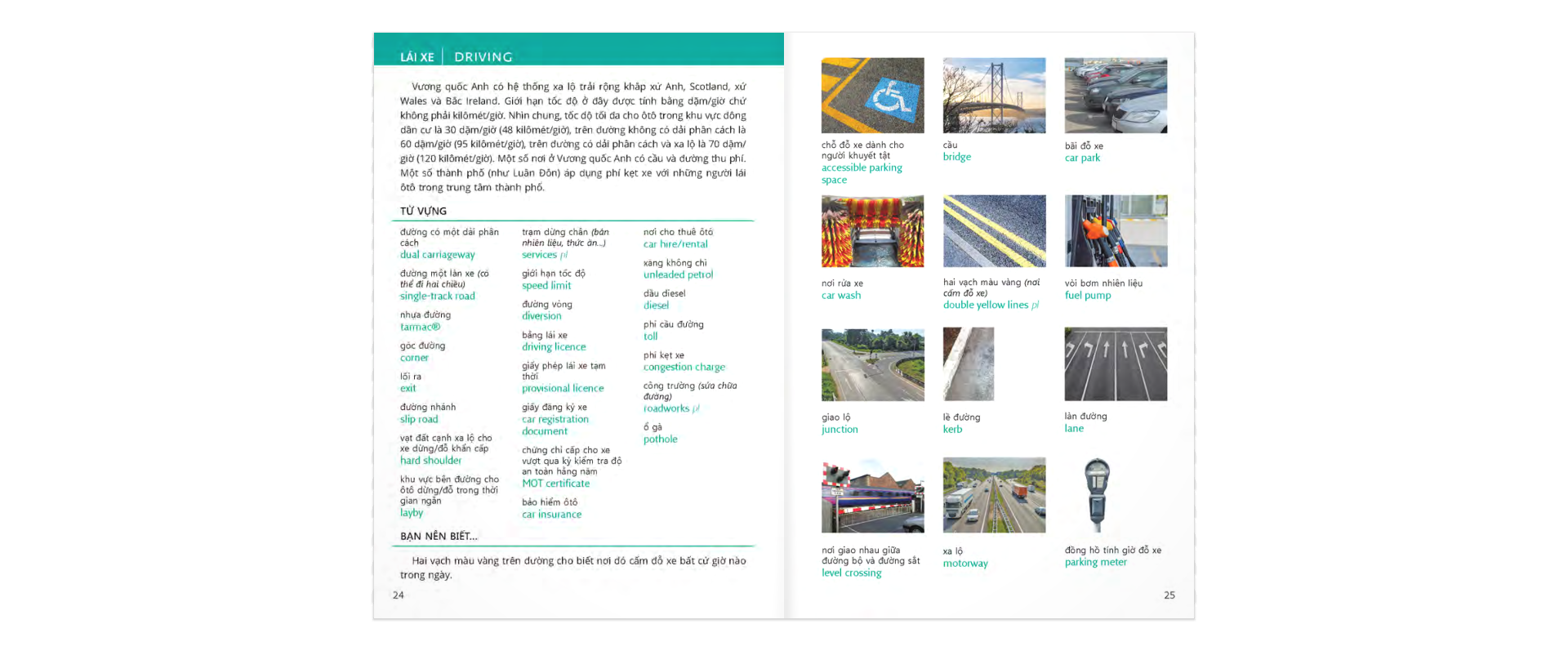Click the 'BẠN NÊN BIẾT...' heading
Viewport: 1568px width, 651px height.
pos(439,536)
